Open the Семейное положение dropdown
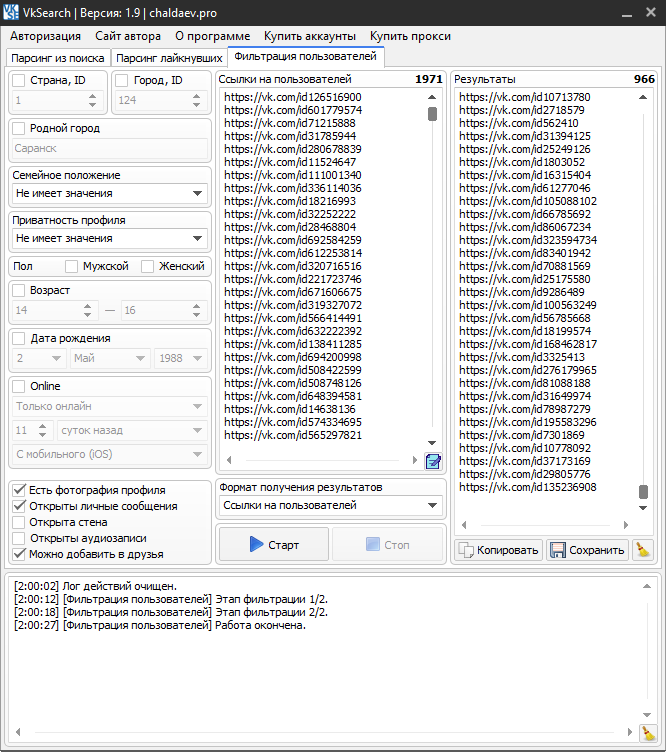 point(109,193)
